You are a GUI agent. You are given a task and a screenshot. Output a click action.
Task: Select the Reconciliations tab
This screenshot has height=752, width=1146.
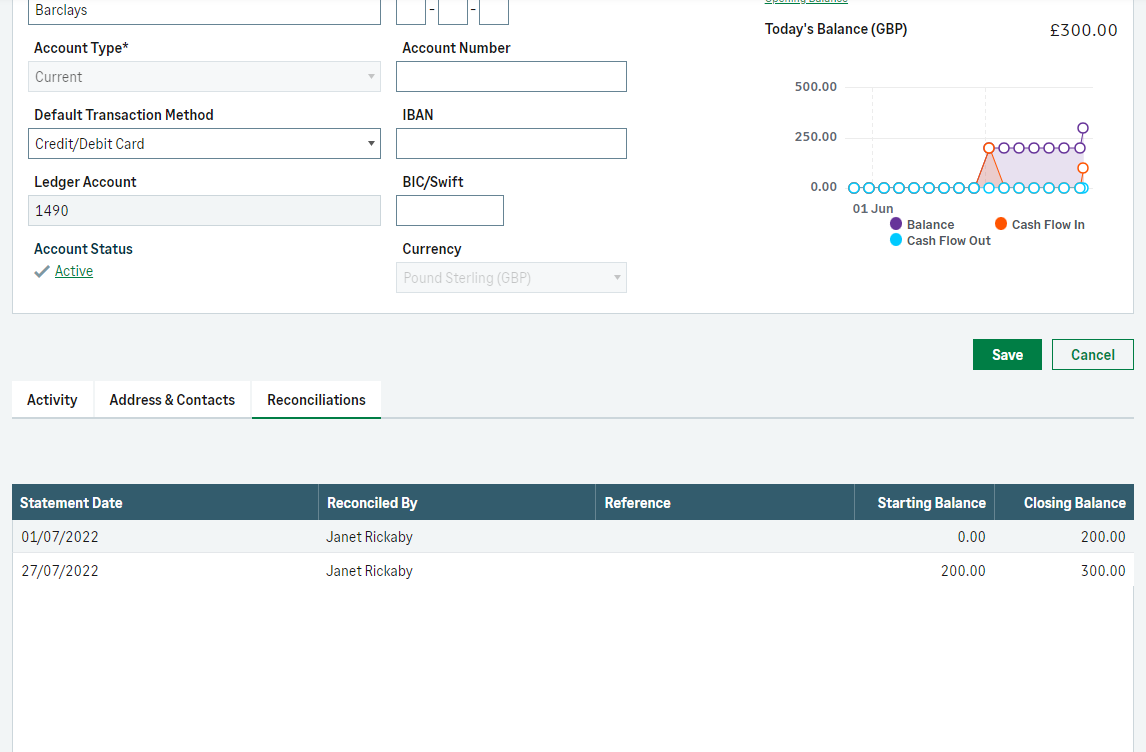pyautogui.click(x=316, y=400)
